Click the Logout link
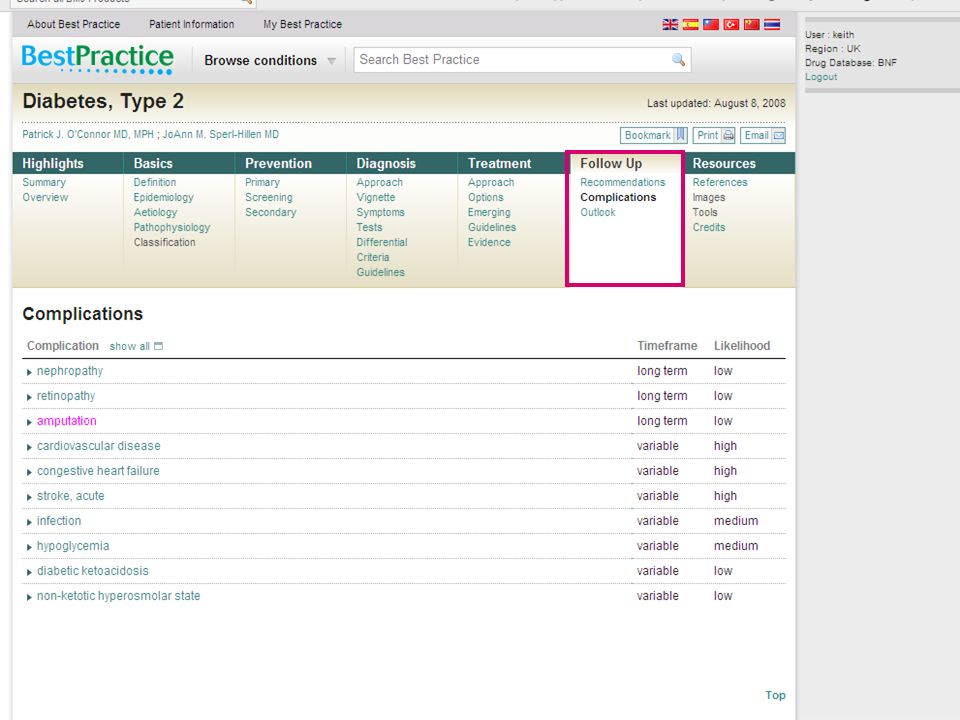Viewport: 960px width, 720px height. [821, 77]
